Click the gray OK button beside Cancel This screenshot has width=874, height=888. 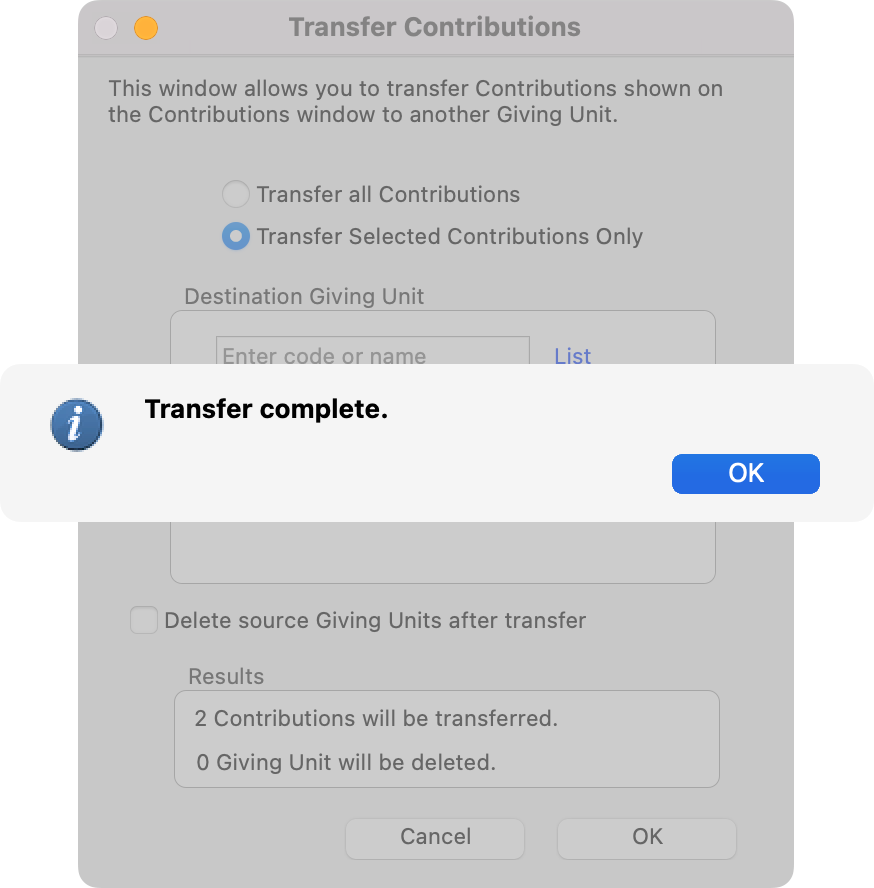click(646, 837)
